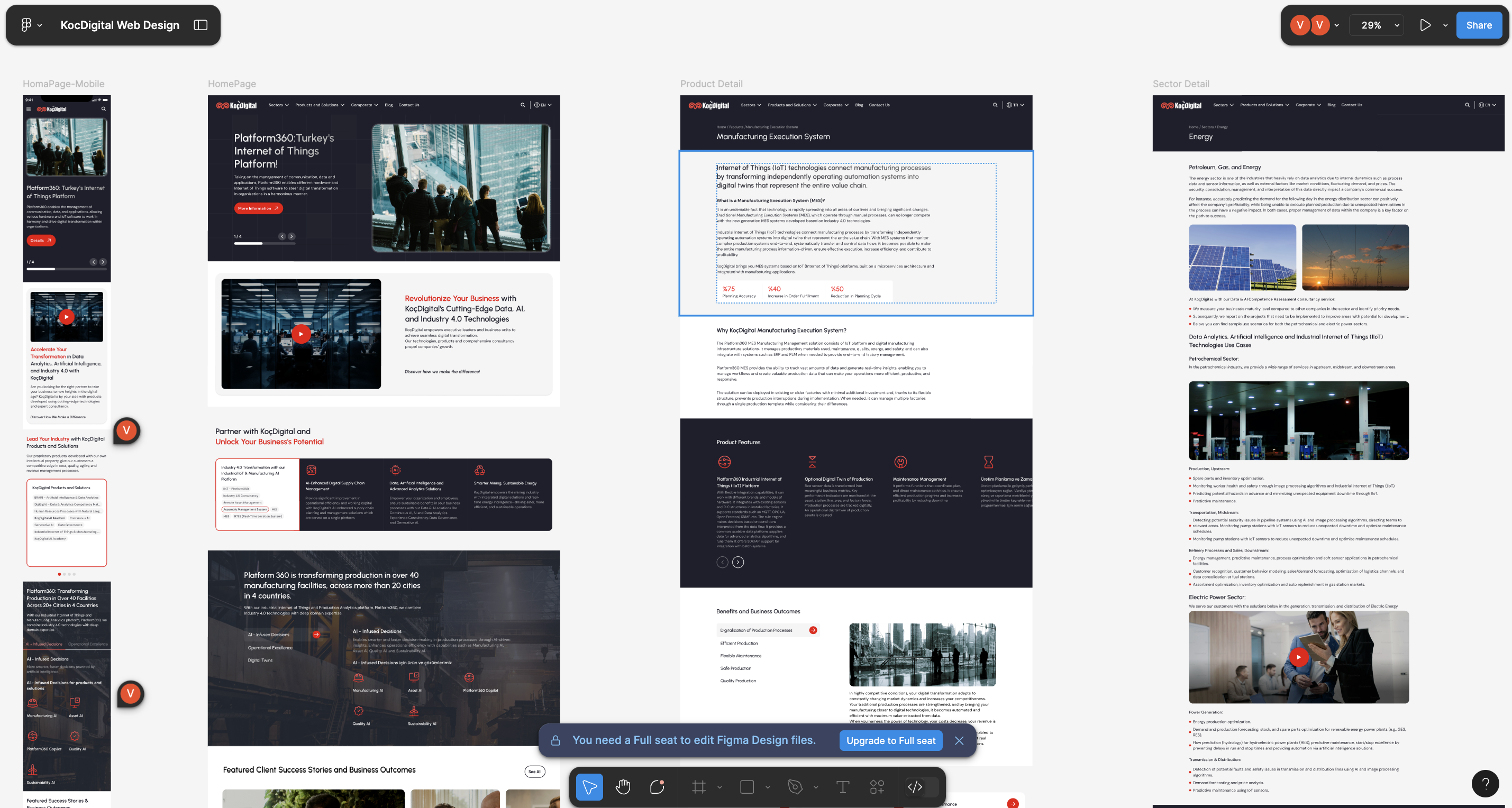This screenshot has height=808, width=1512.
Task: Open the 29% zoom dropdown
Action: (1377, 25)
